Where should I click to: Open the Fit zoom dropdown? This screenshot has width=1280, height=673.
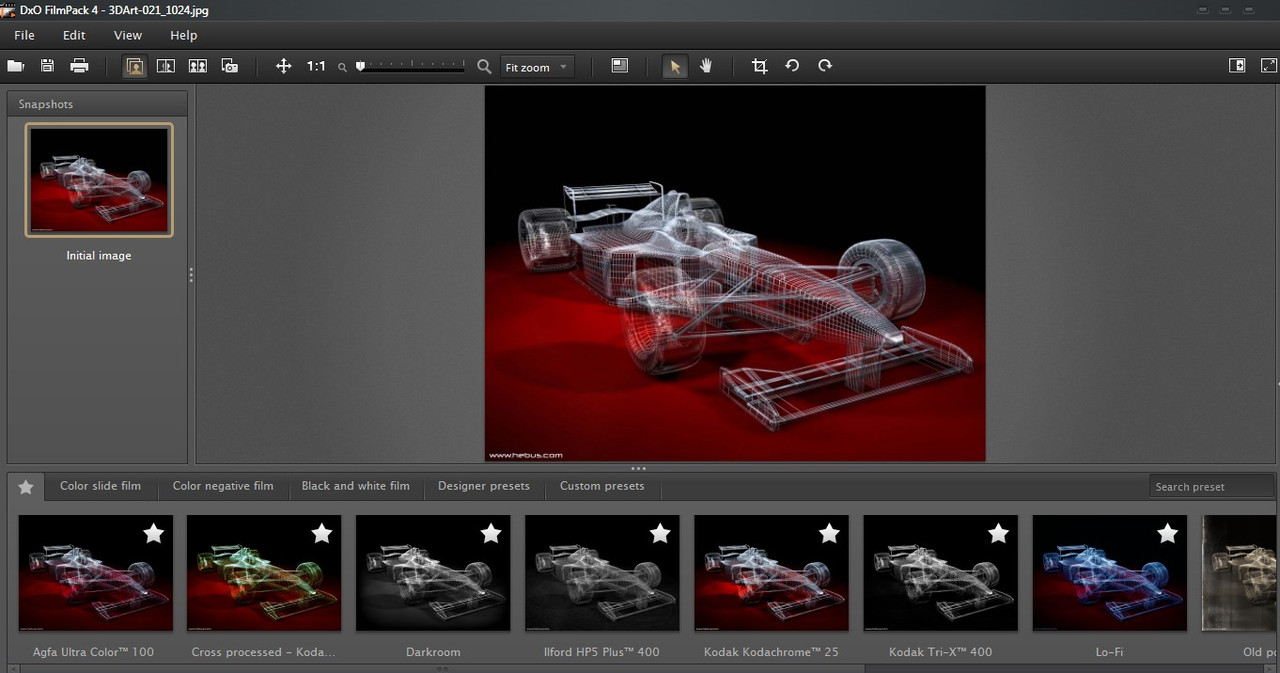tap(537, 67)
